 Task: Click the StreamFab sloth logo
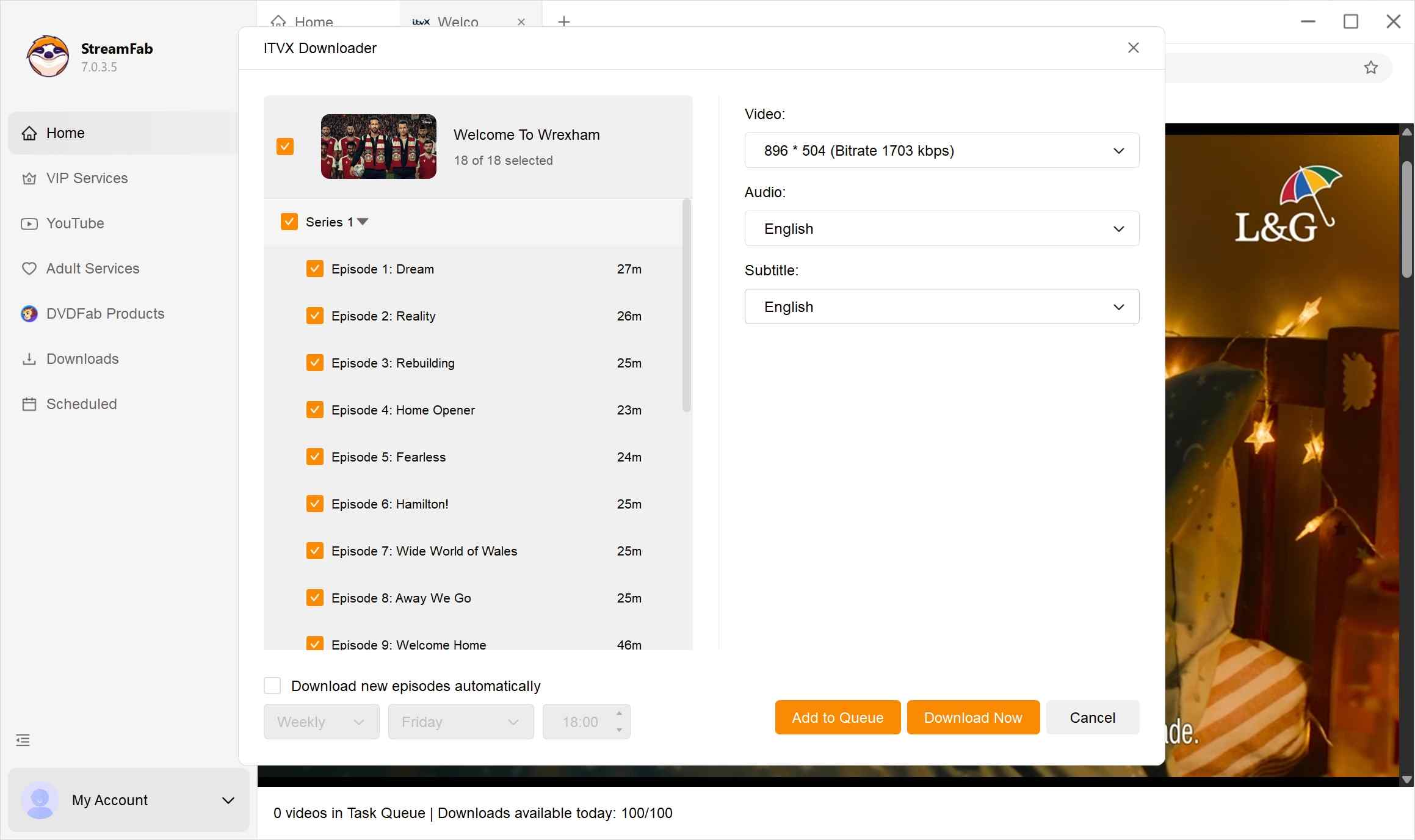coord(48,57)
